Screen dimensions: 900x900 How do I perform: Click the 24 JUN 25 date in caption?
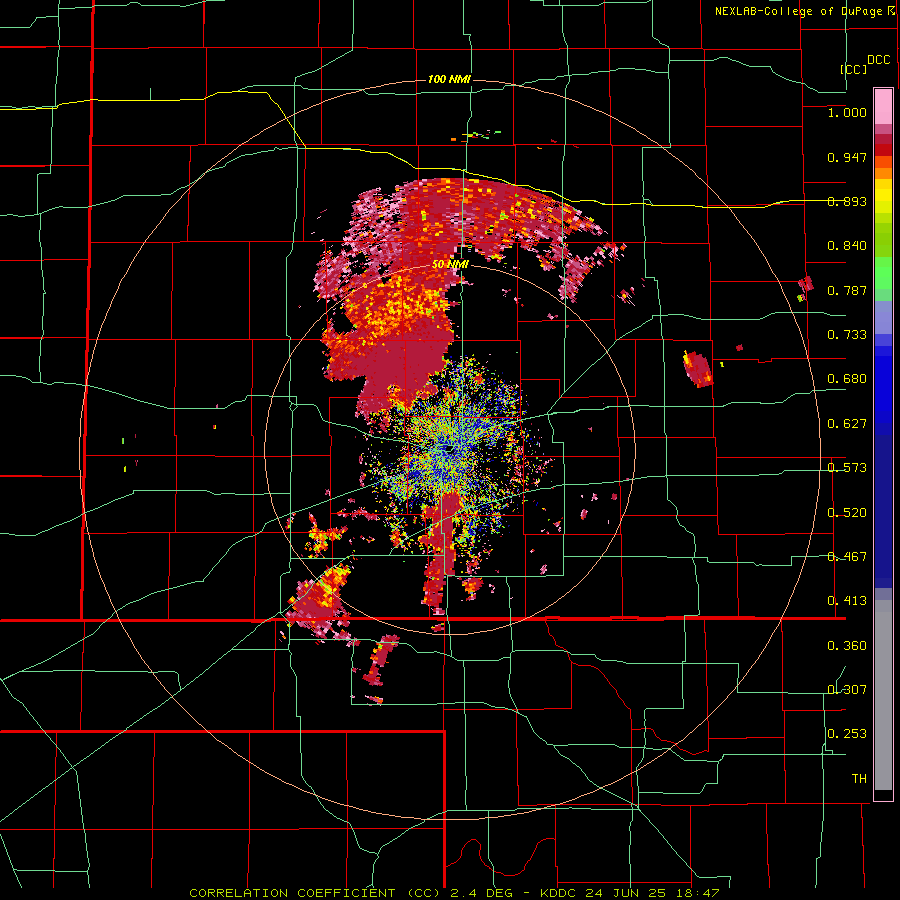626,893
